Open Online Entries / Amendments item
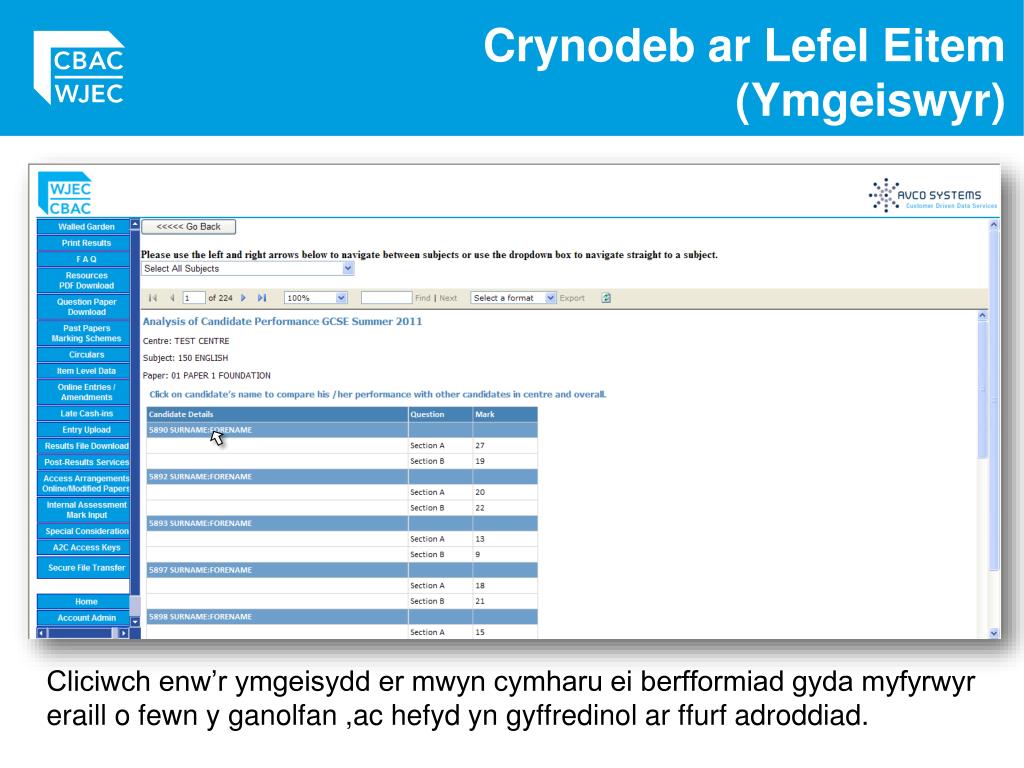 pos(86,392)
